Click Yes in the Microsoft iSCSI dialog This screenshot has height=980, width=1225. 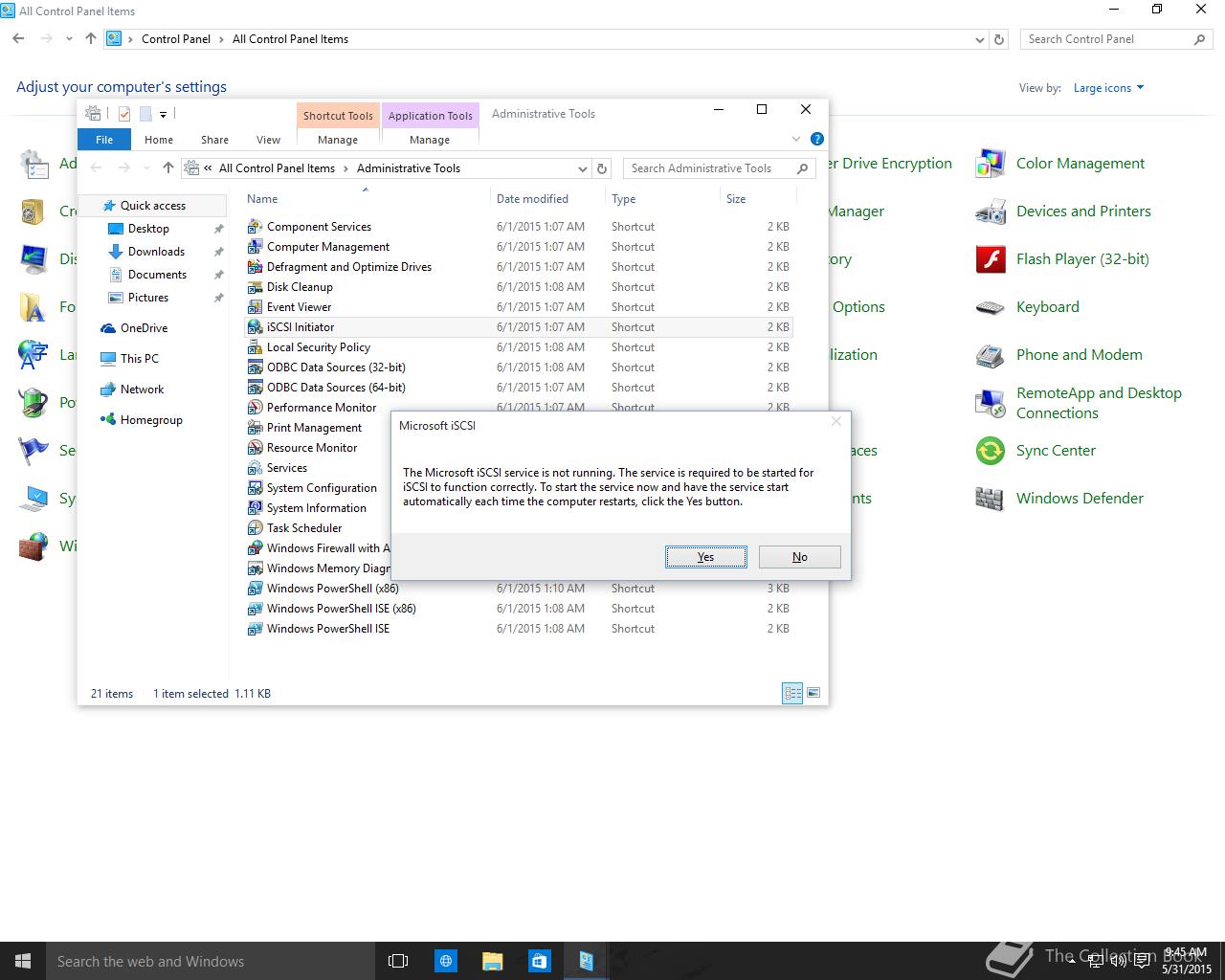point(706,557)
